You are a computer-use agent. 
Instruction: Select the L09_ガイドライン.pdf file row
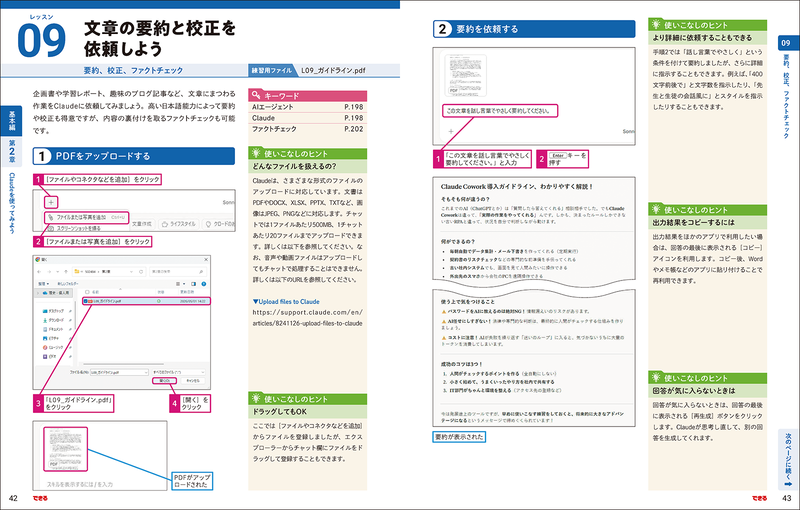tap(146, 301)
